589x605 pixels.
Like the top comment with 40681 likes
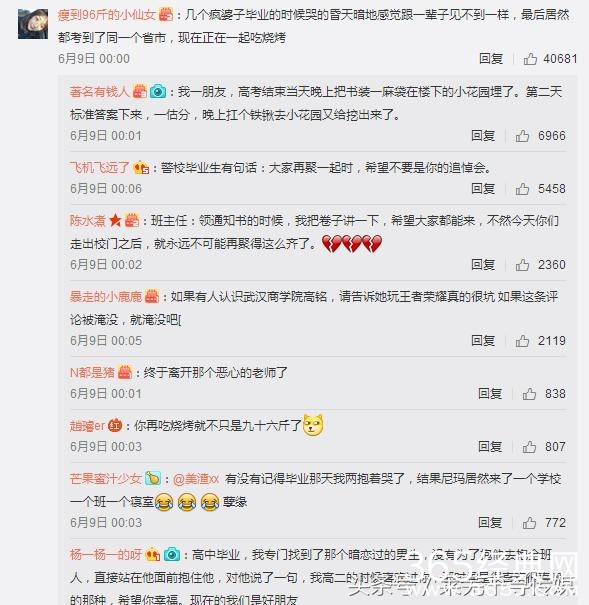click(530, 59)
